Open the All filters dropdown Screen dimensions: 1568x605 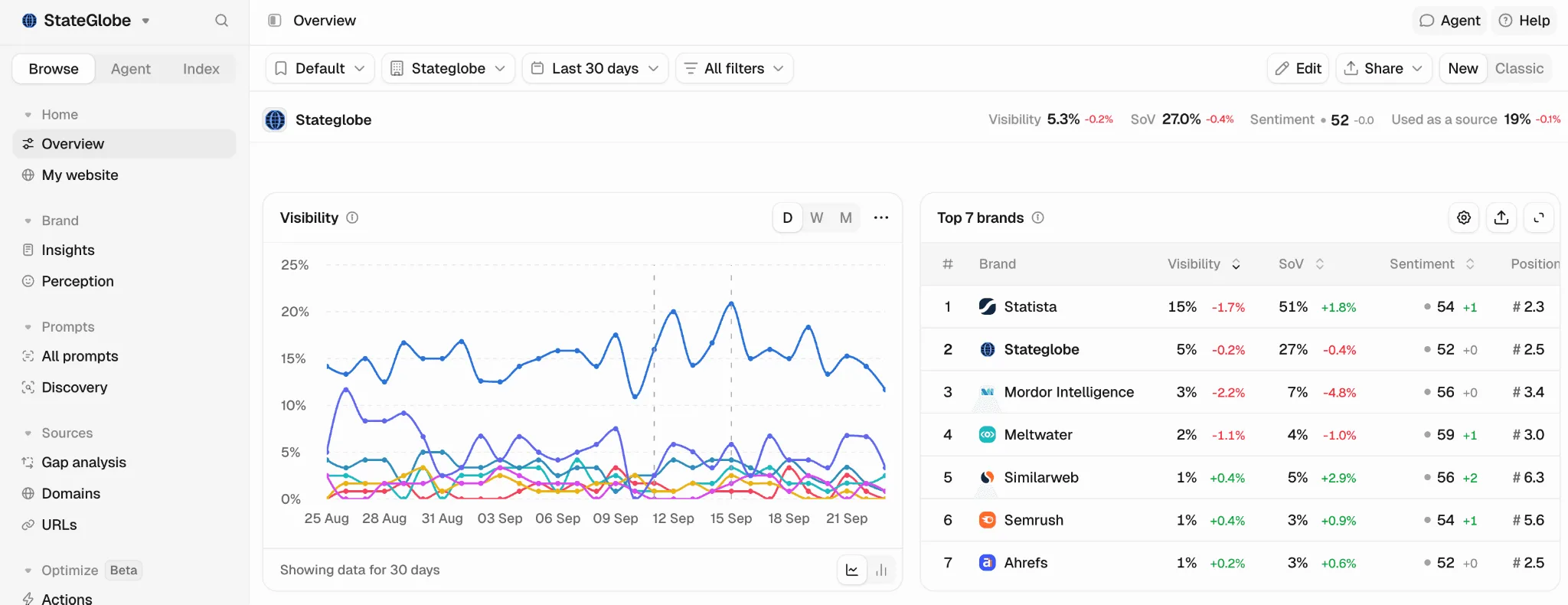734,68
